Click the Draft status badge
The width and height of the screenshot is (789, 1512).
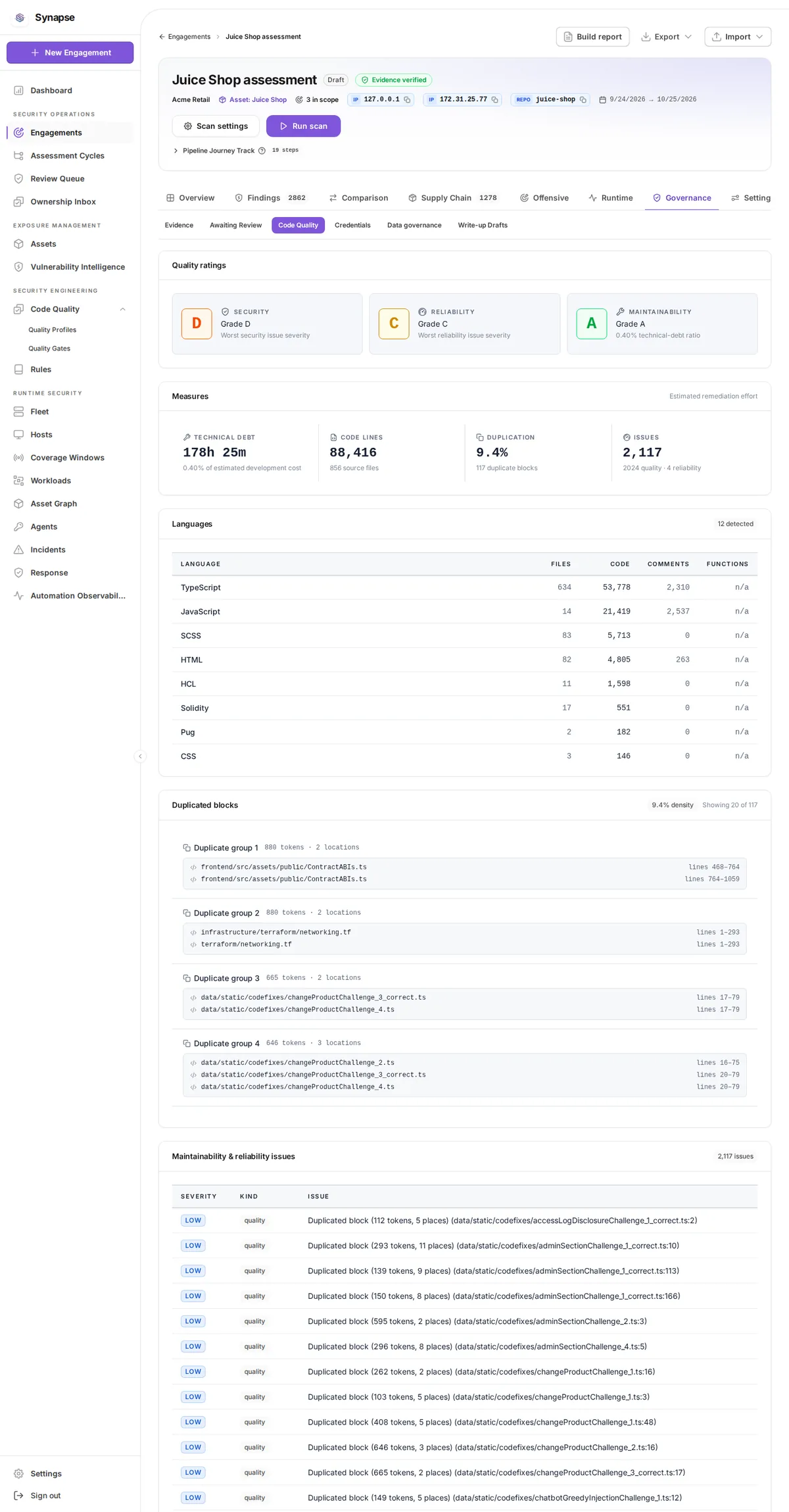coord(335,80)
